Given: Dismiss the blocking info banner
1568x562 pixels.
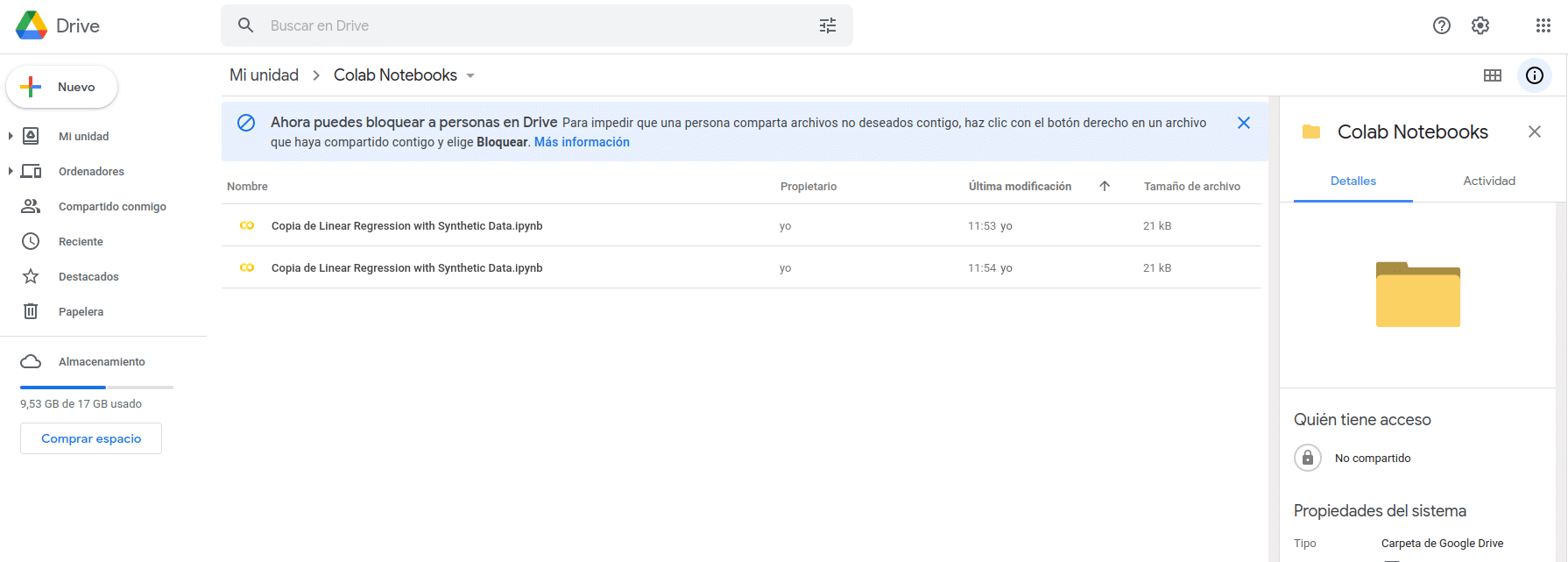Looking at the screenshot, I should coord(1243,123).
